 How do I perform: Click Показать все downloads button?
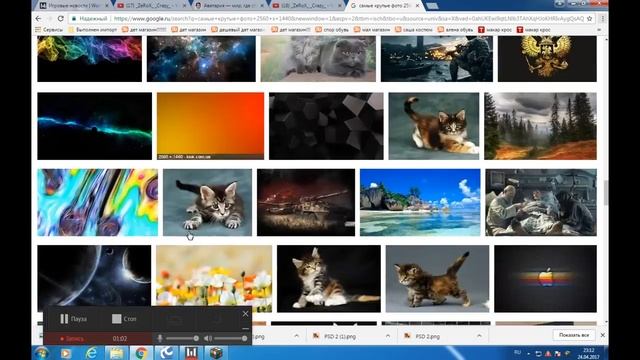click(573, 335)
